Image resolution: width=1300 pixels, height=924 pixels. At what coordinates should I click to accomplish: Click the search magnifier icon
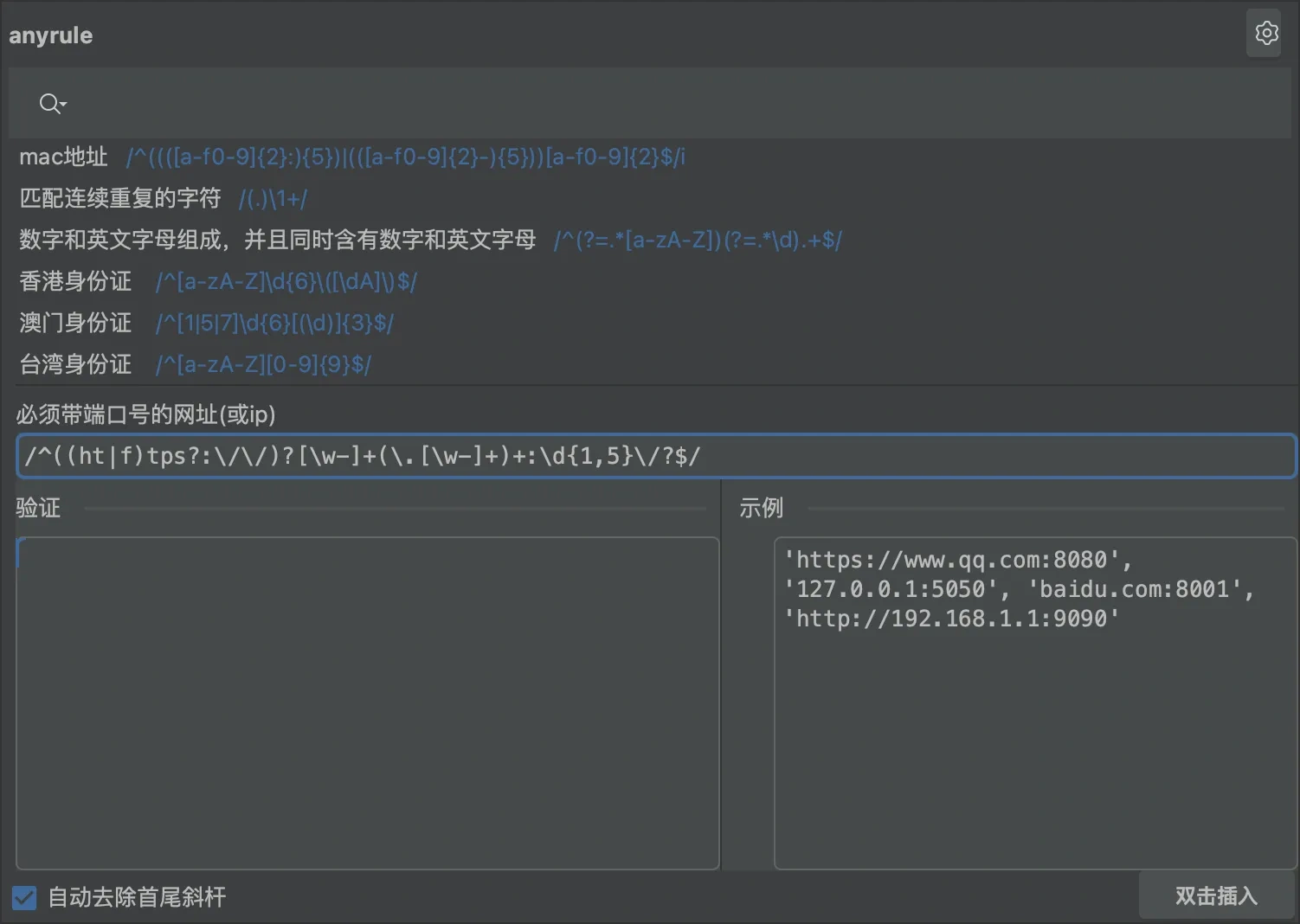(x=47, y=103)
